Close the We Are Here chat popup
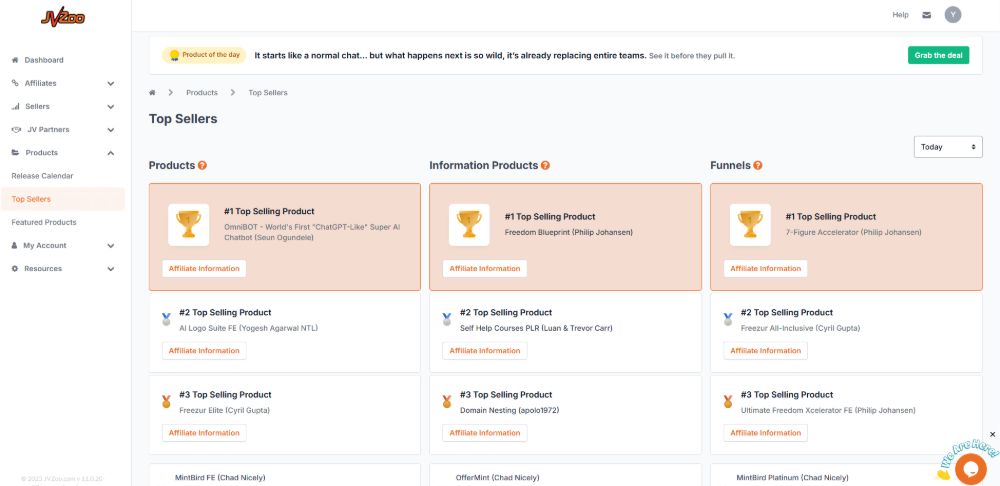 [992, 434]
